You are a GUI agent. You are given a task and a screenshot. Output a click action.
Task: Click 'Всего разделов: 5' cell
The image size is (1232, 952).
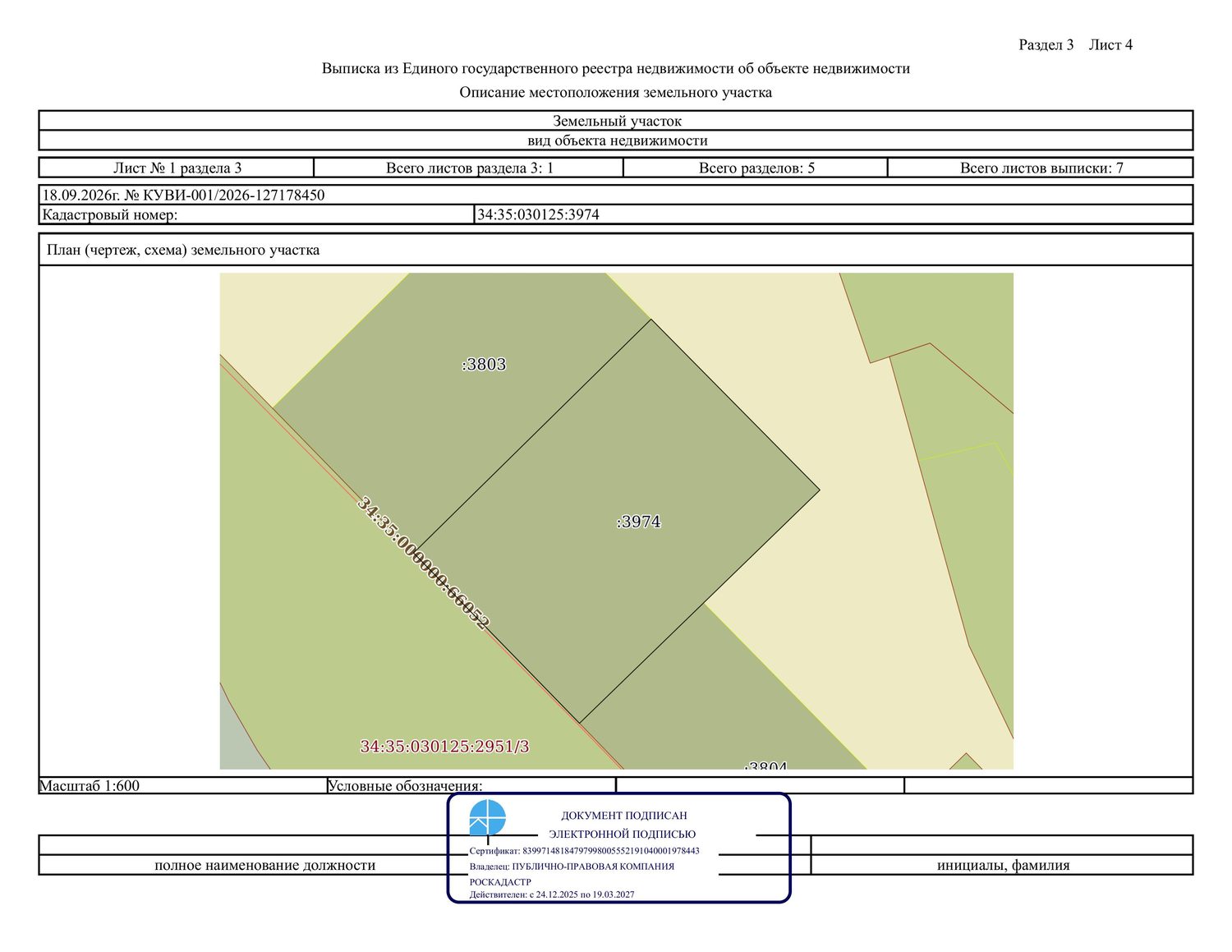756,168
